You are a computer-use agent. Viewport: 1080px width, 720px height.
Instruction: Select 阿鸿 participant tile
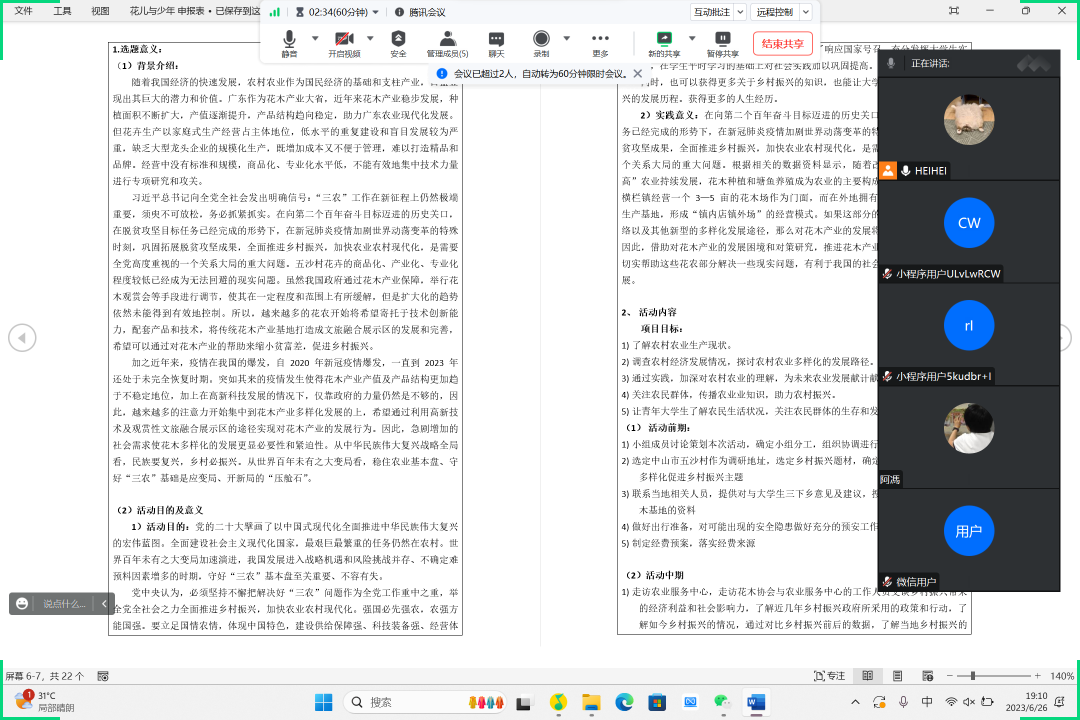tap(968, 437)
